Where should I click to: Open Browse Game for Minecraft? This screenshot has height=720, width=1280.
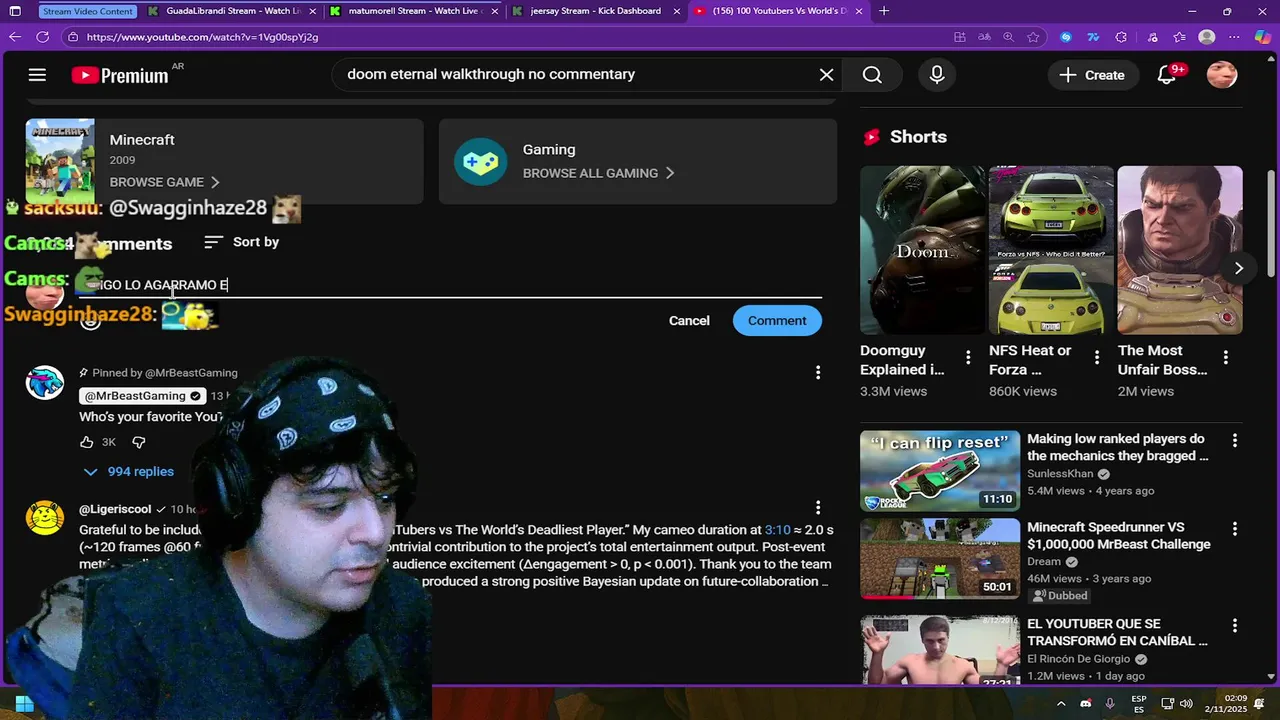tap(164, 182)
